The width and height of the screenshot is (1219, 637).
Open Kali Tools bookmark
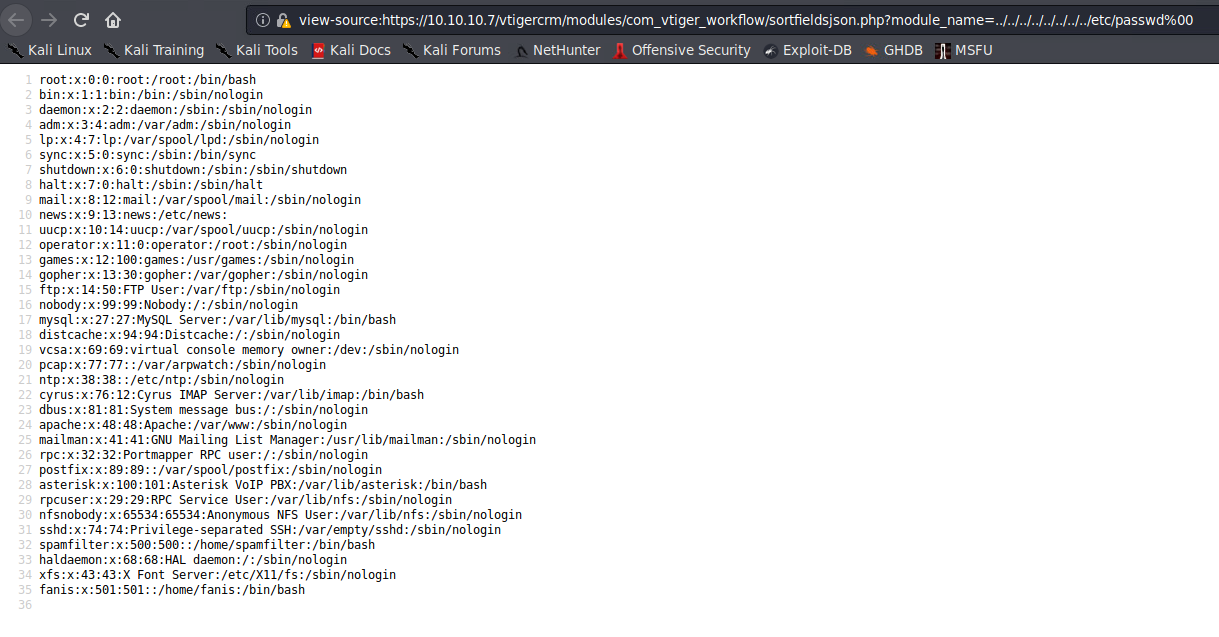[x=256, y=50]
